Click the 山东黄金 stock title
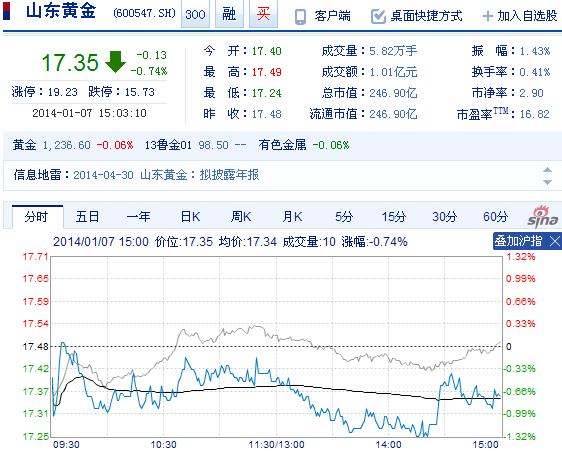The width and height of the screenshot is (562, 451). (x=61, y=11)
